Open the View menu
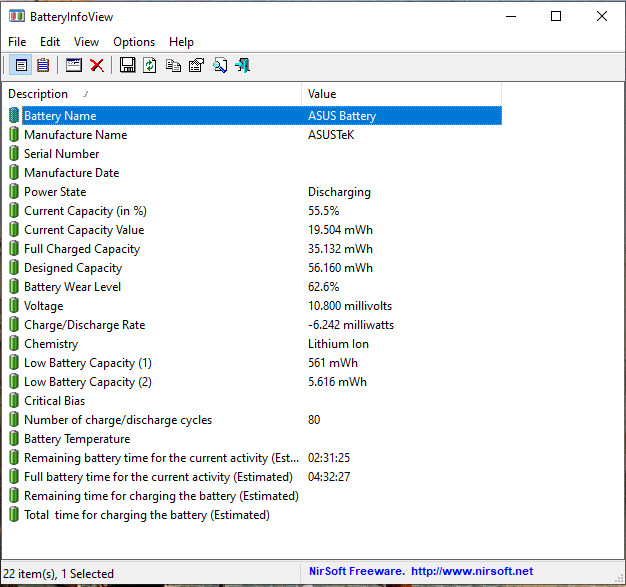The image size is (626, 587). [86, 42]
